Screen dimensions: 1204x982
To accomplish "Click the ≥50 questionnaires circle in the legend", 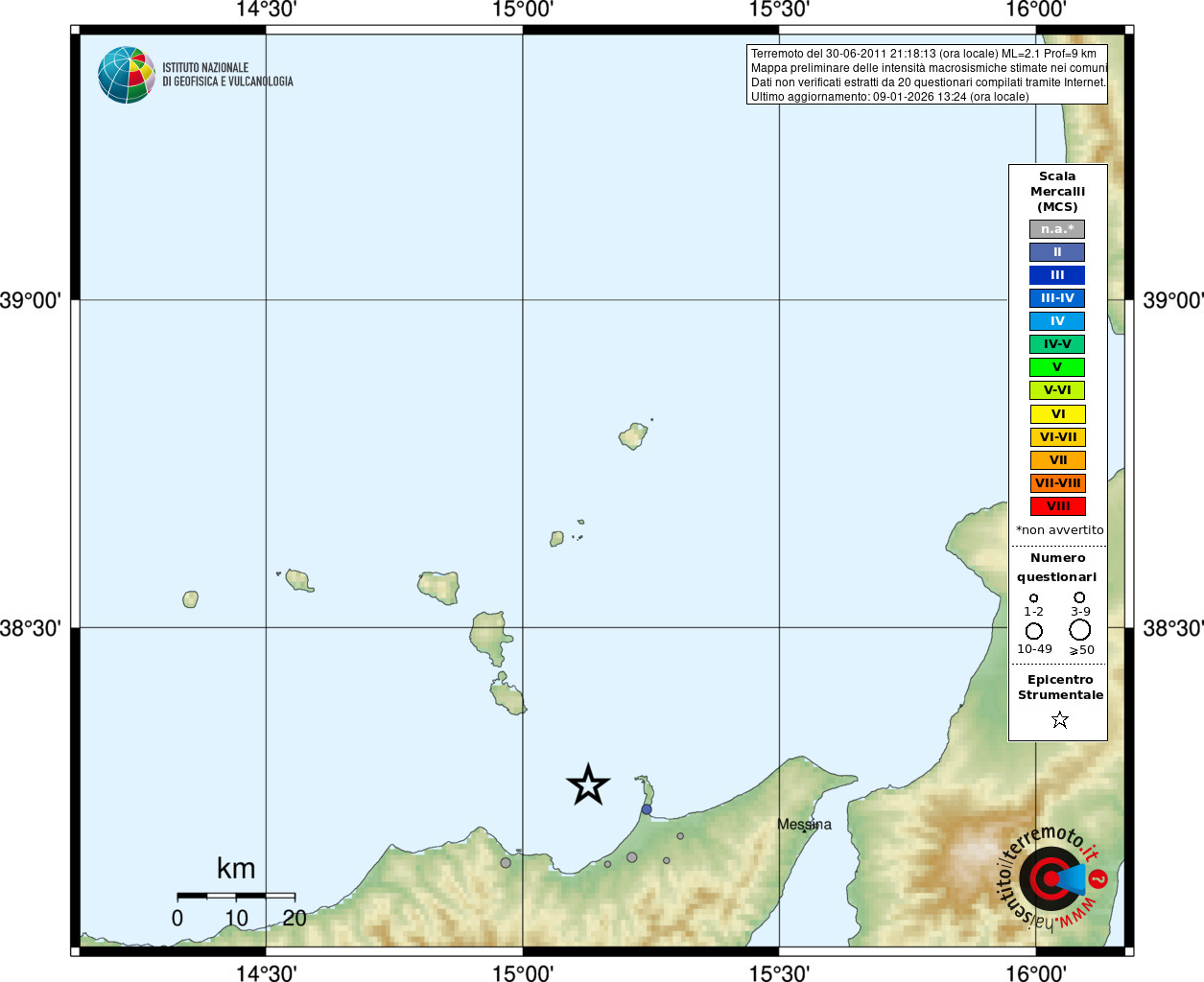I will click(x=1080, y=630).
